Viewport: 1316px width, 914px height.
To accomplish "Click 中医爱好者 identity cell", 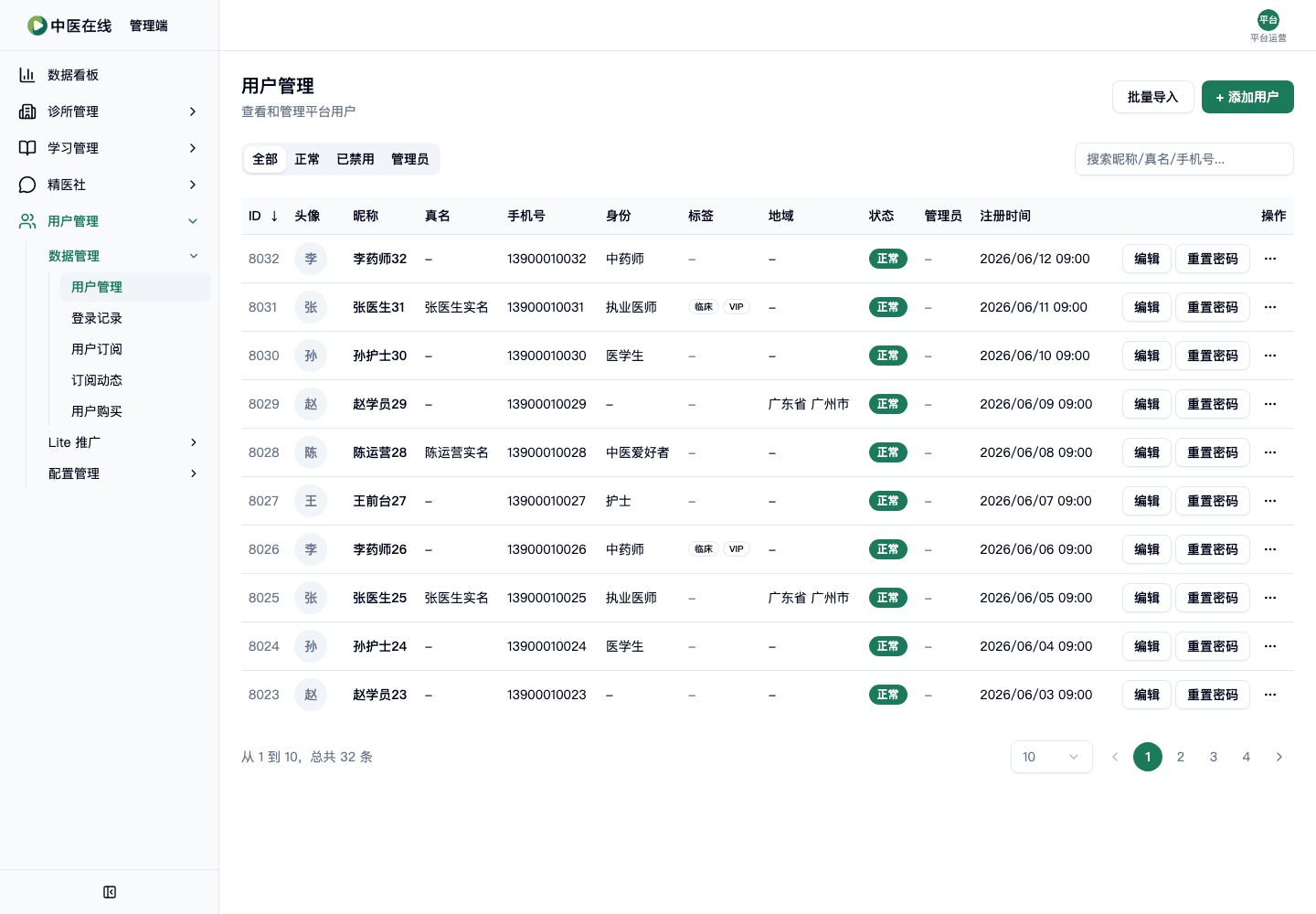I will pyautogui.click(x=638, y=452).
